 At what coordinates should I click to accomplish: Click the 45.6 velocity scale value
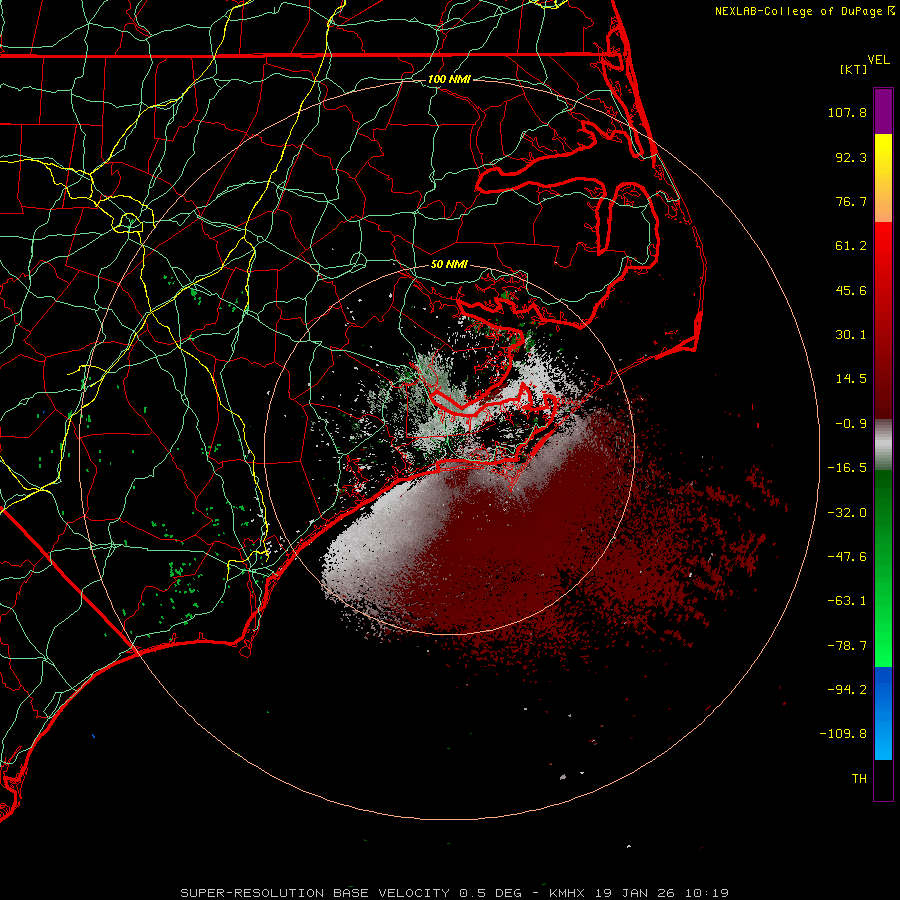click(851, 290)
